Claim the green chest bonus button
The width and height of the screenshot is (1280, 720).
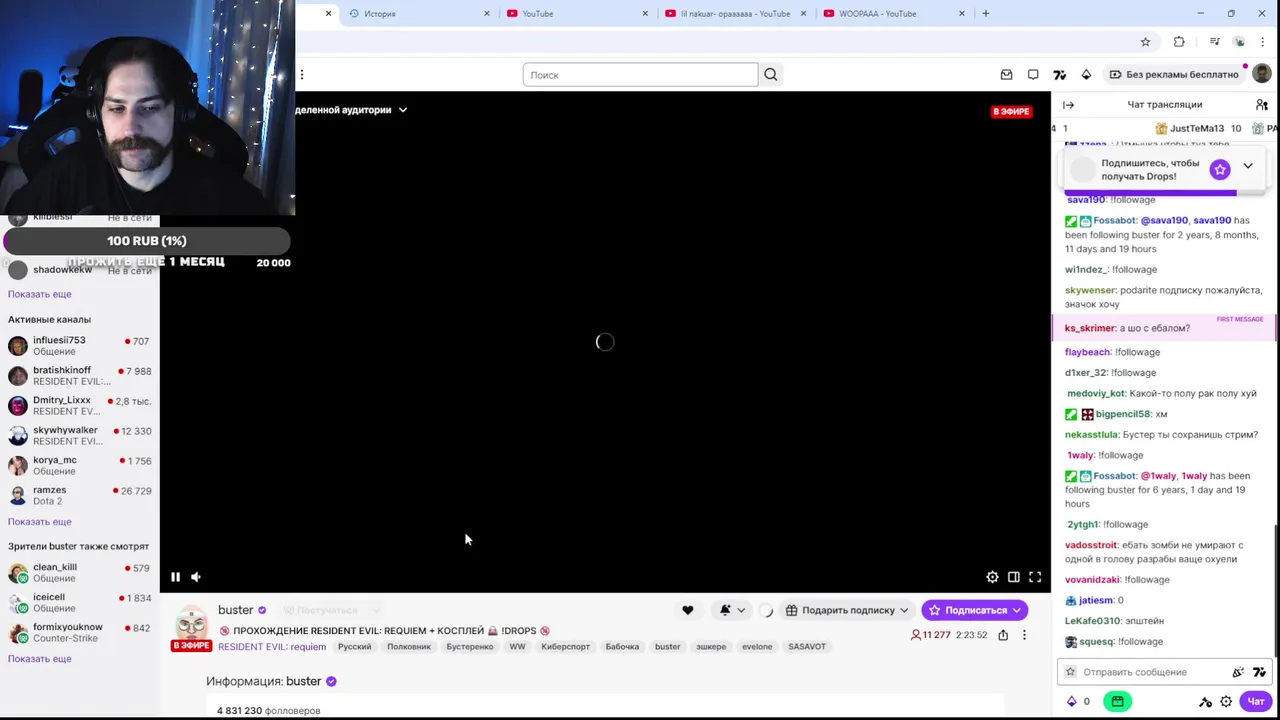tap(1118, 701)
